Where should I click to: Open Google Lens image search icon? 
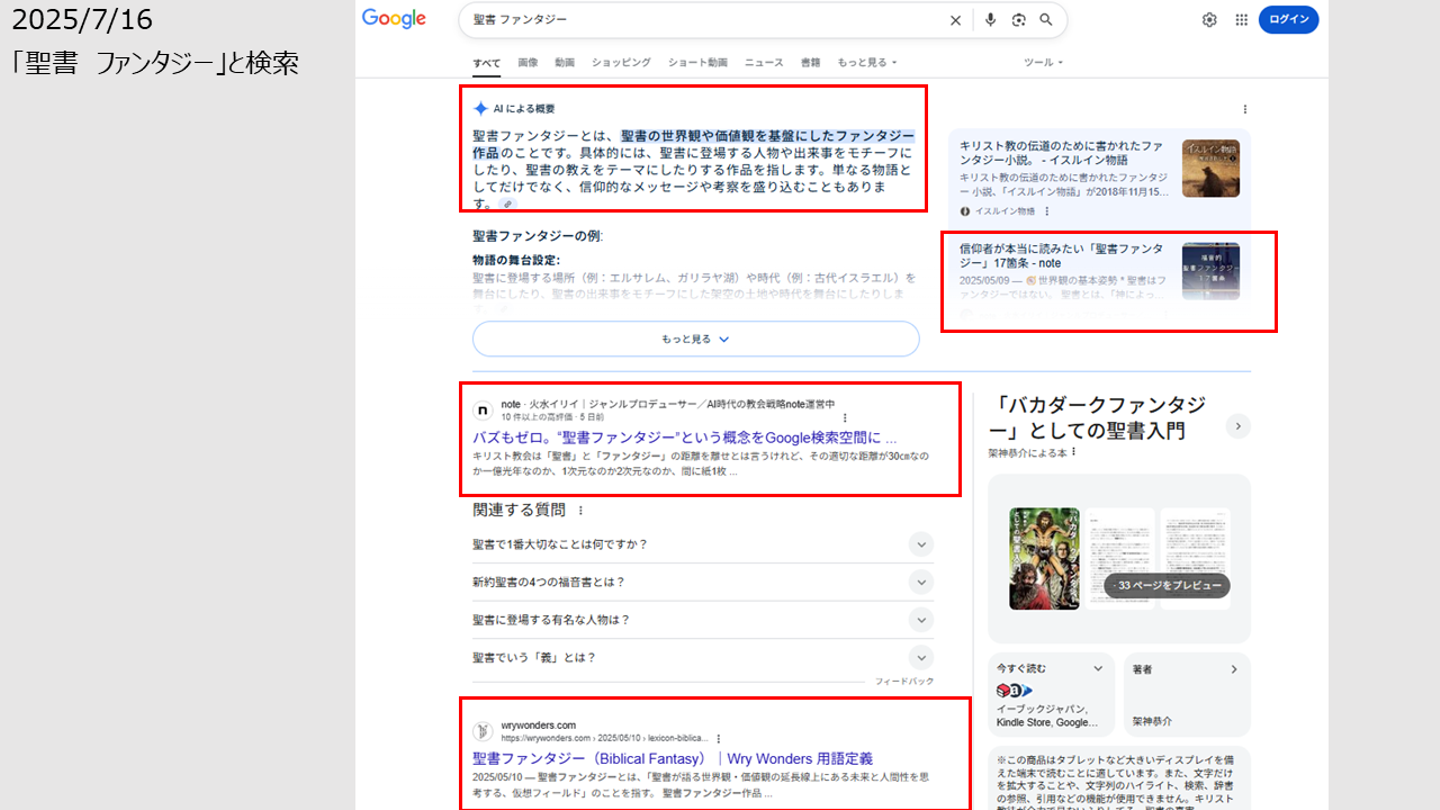(x=1018, y=20)
